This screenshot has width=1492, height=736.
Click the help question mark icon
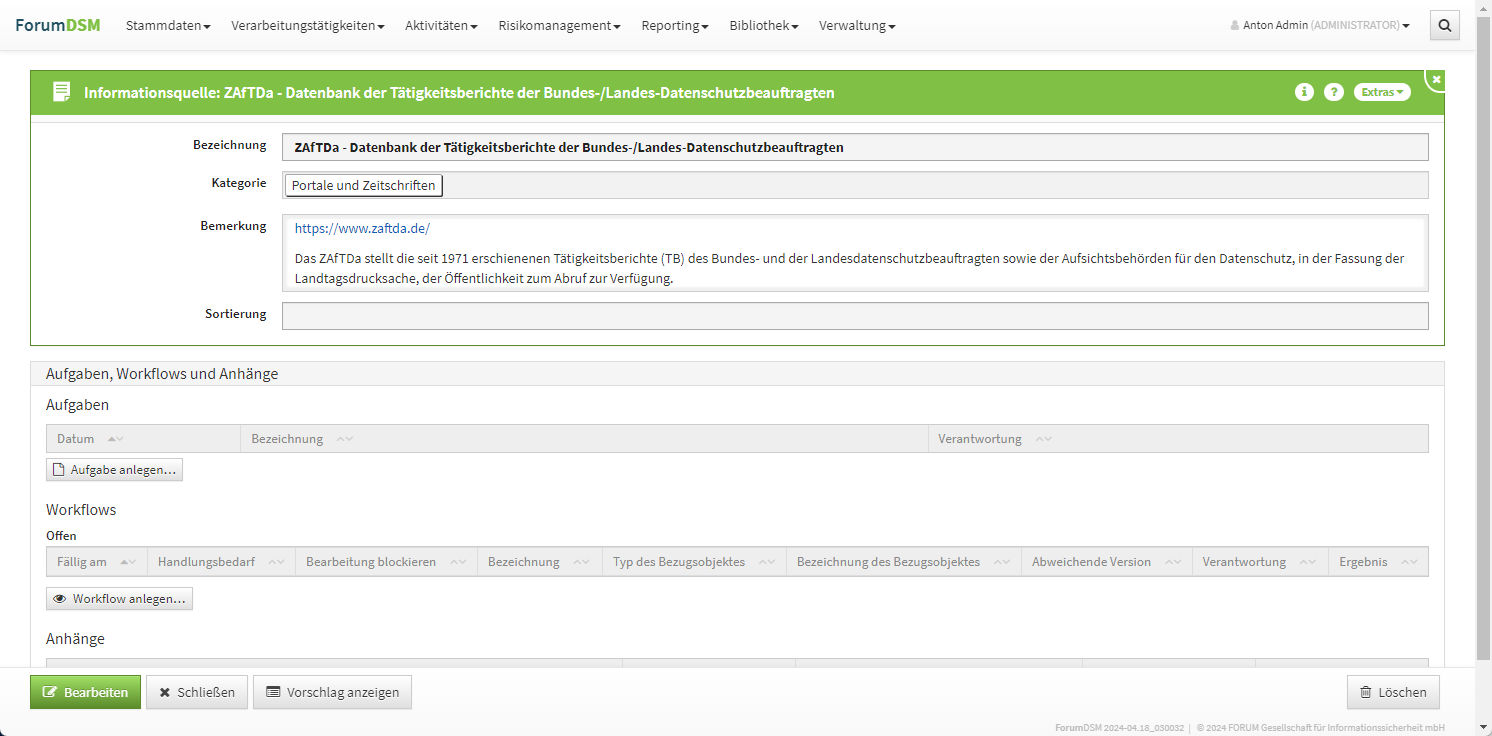(x=1333, y=92)
